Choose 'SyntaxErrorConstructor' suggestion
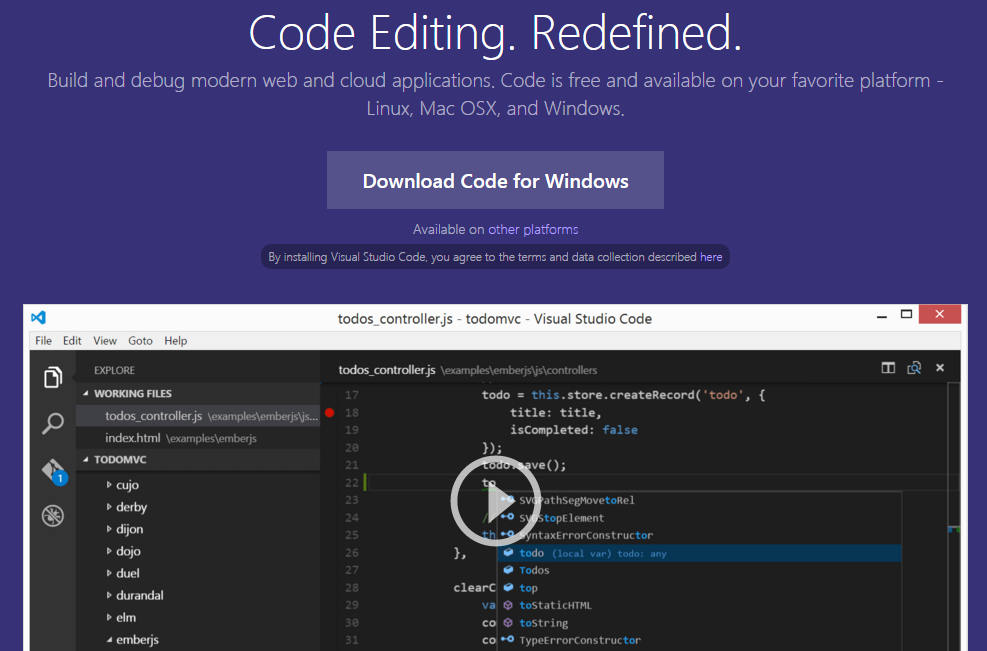987x651 pixels. [699, 536]
